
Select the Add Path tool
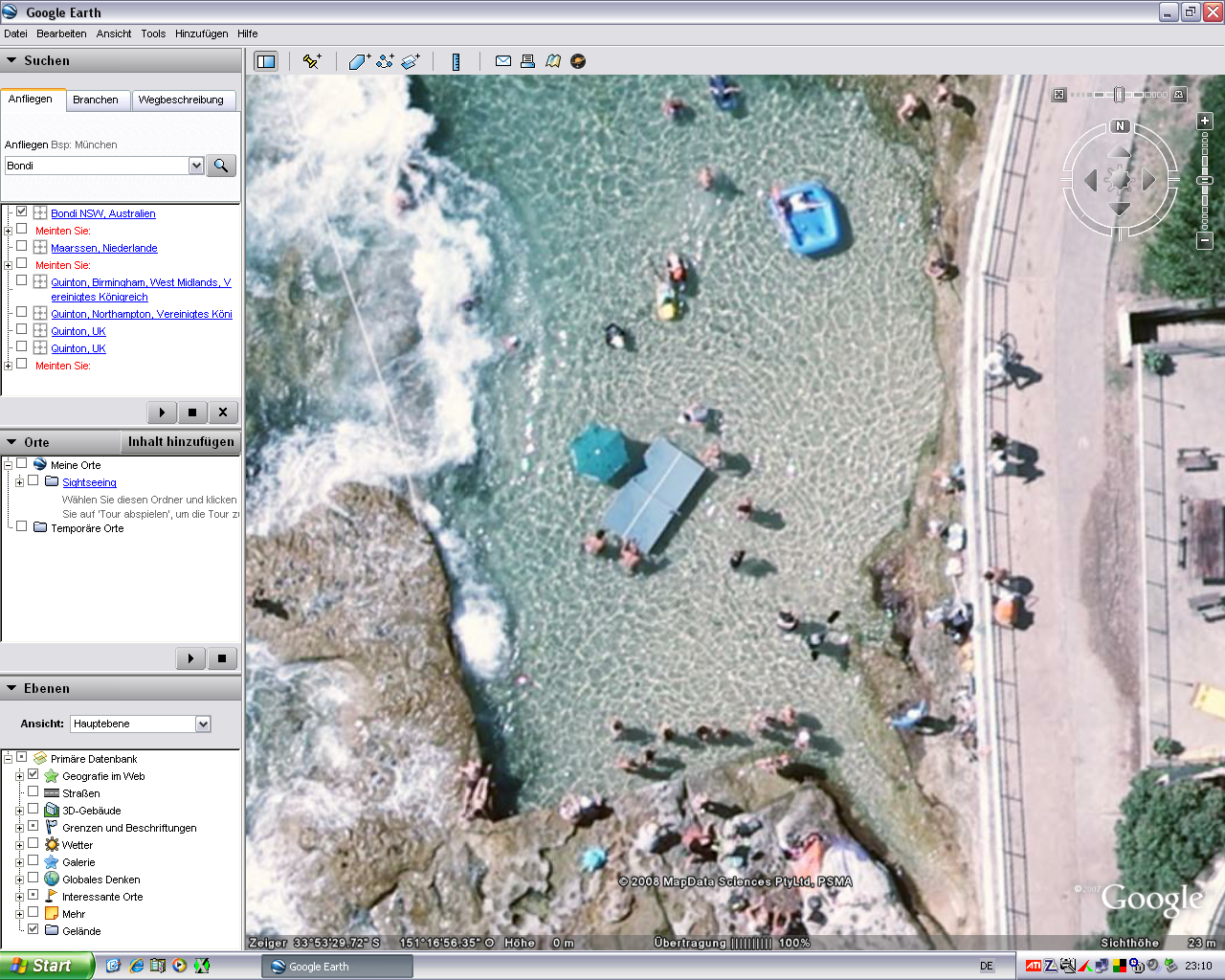[x=385, y=61]
